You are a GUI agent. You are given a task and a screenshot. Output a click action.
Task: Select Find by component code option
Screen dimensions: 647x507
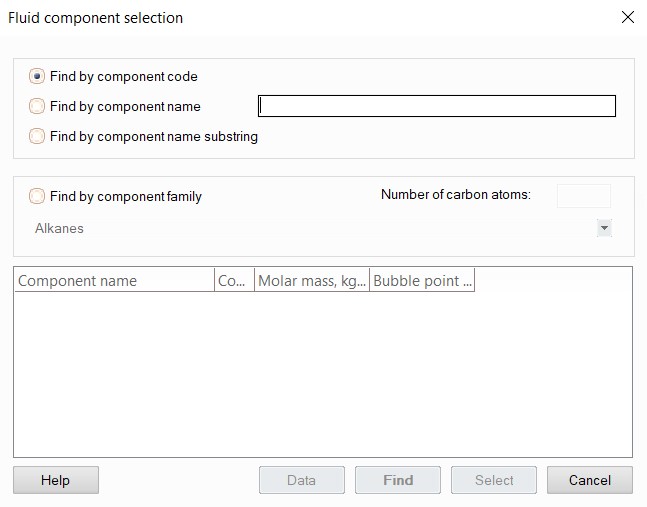37,76
